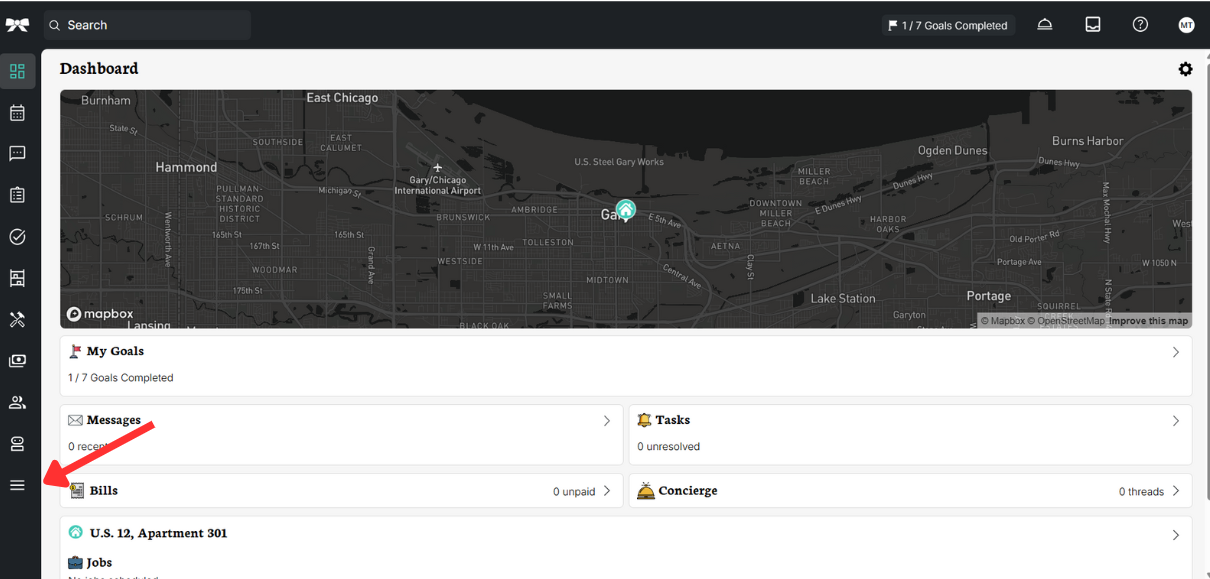Open the shelving inventory icon in sidebar

coord(17,278)
